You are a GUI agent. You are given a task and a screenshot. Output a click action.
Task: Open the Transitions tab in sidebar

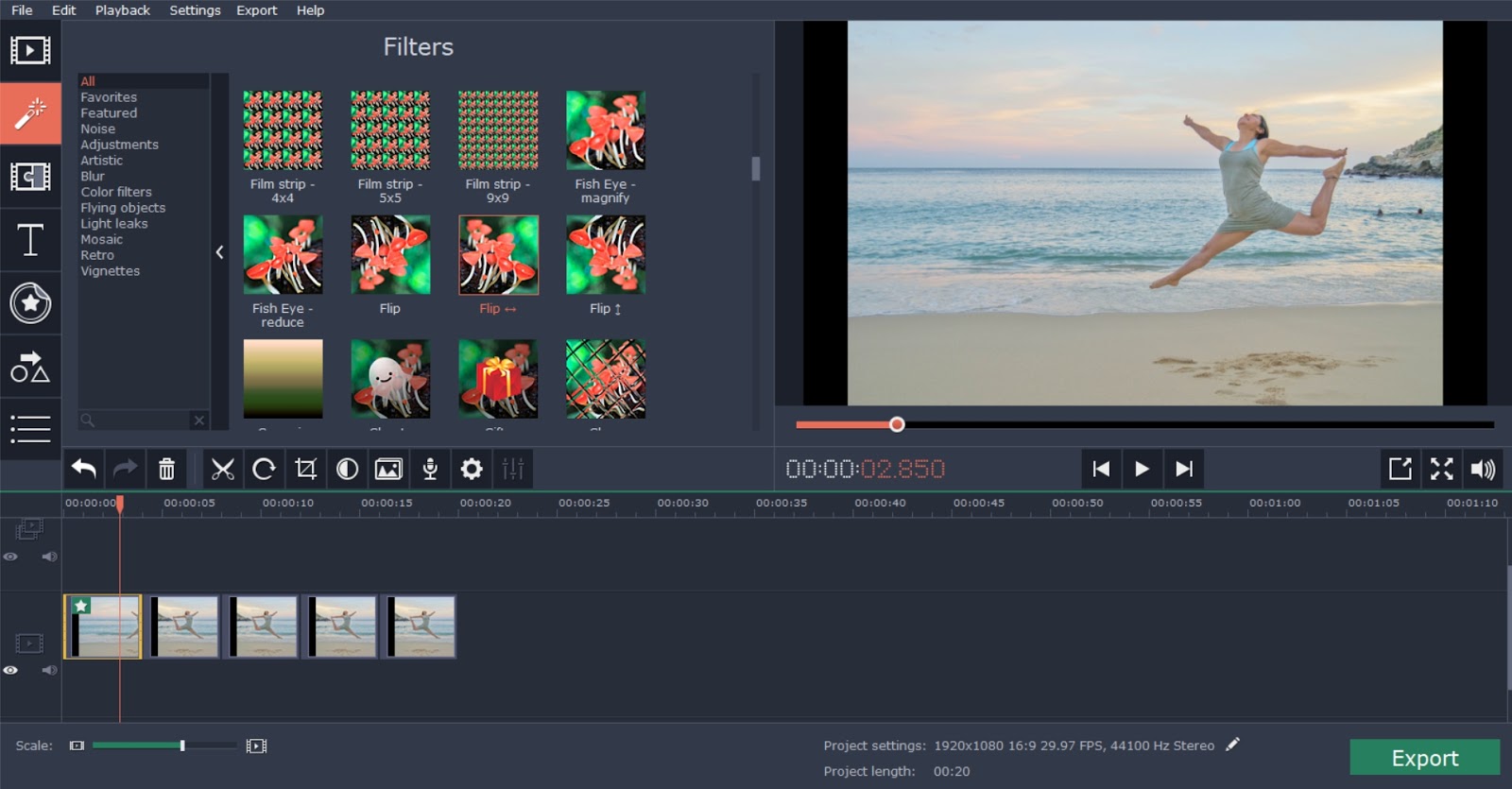[30, 177]
